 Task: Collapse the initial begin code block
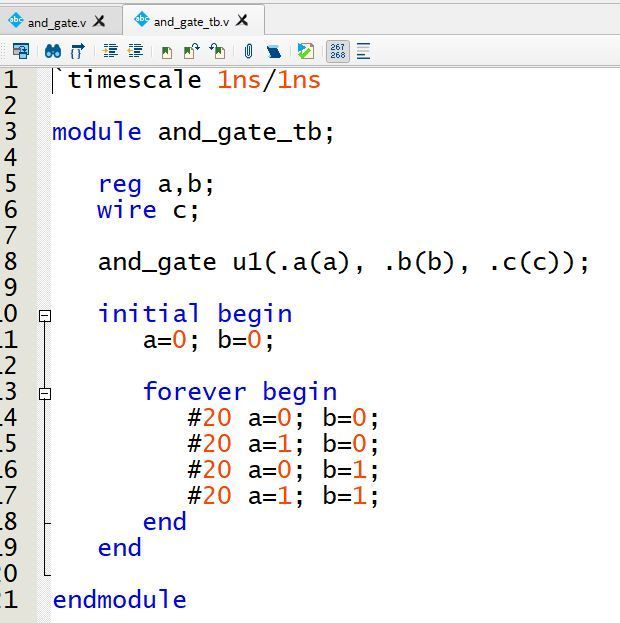click(45, 316)
